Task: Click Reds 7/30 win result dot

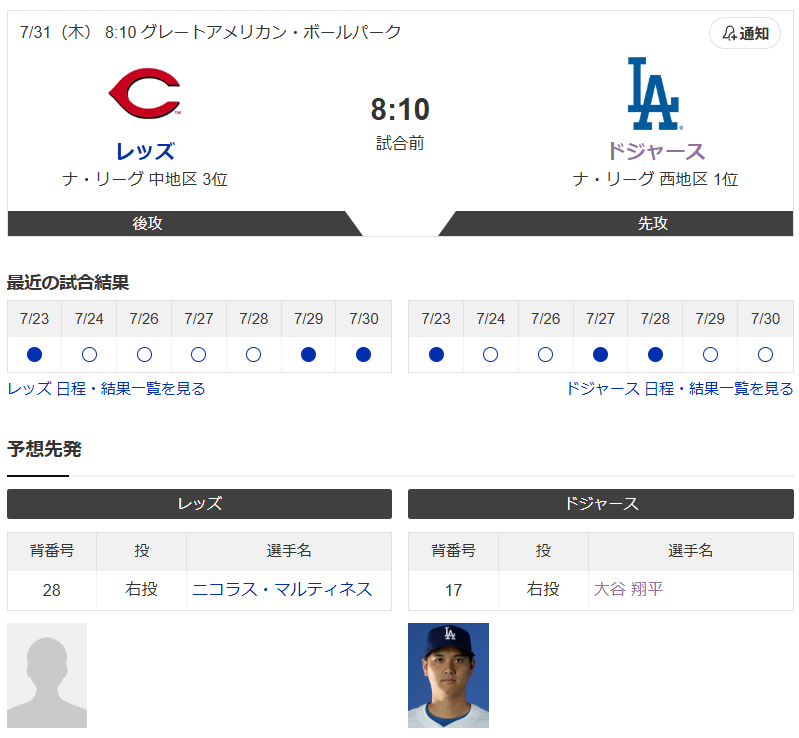Action: tap(363, 354)
